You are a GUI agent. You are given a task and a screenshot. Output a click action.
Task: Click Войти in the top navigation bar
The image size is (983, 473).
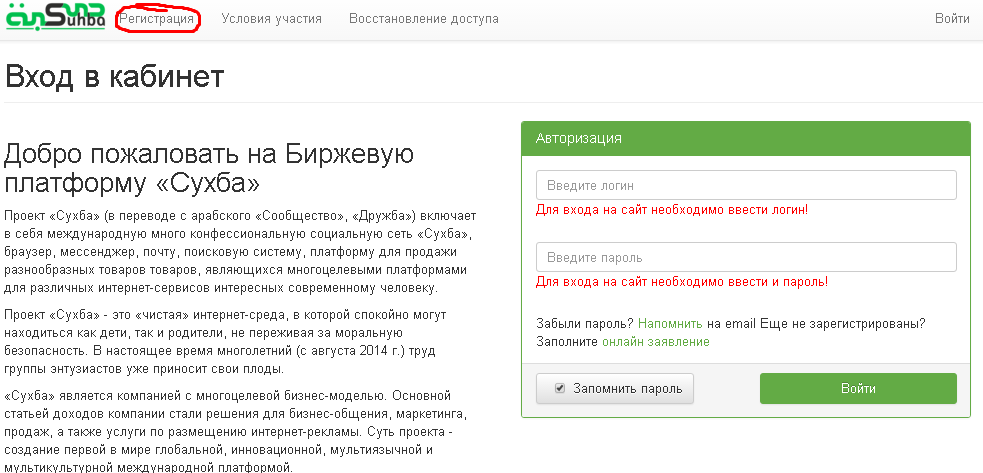tap(952, 19)
